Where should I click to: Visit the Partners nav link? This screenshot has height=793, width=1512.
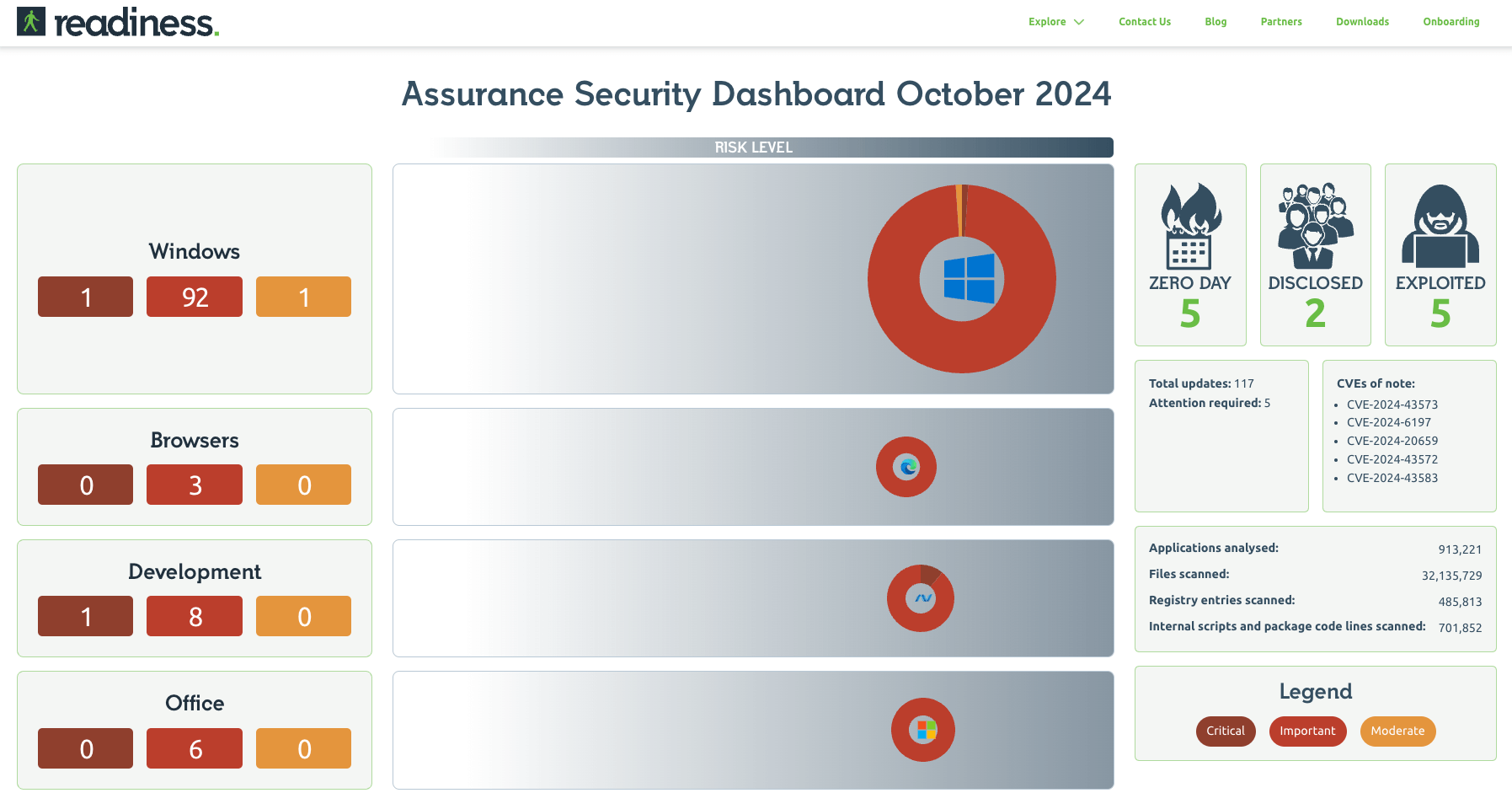1281,22
